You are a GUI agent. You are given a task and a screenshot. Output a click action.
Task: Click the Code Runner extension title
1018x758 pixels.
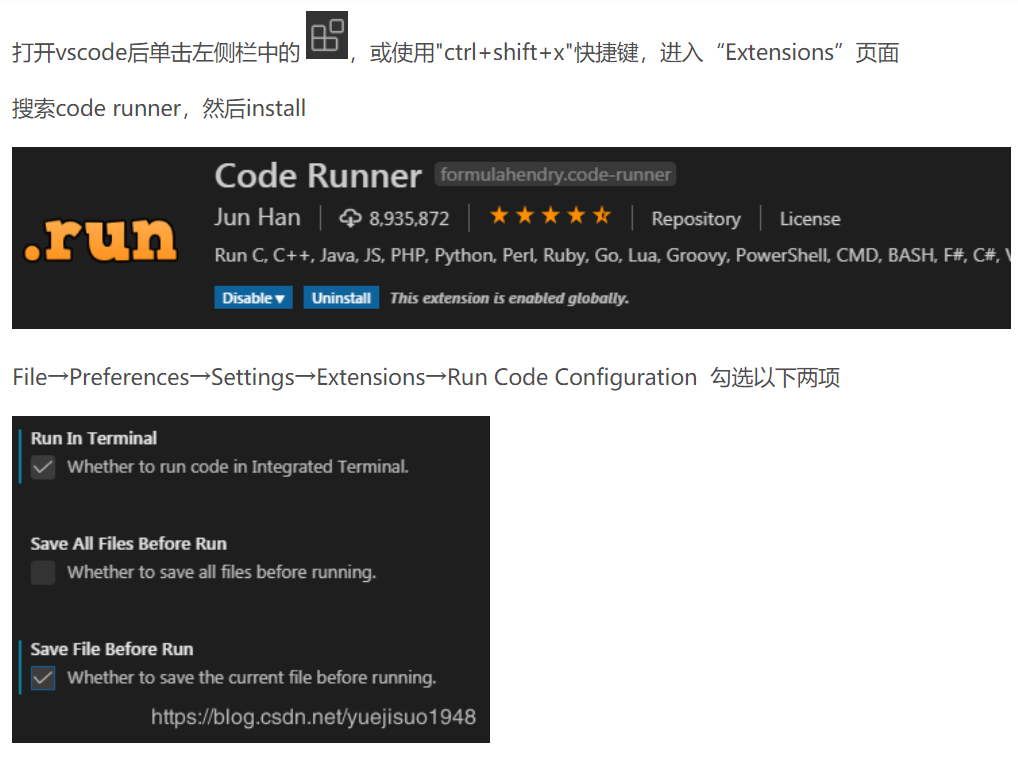[318, 176]
